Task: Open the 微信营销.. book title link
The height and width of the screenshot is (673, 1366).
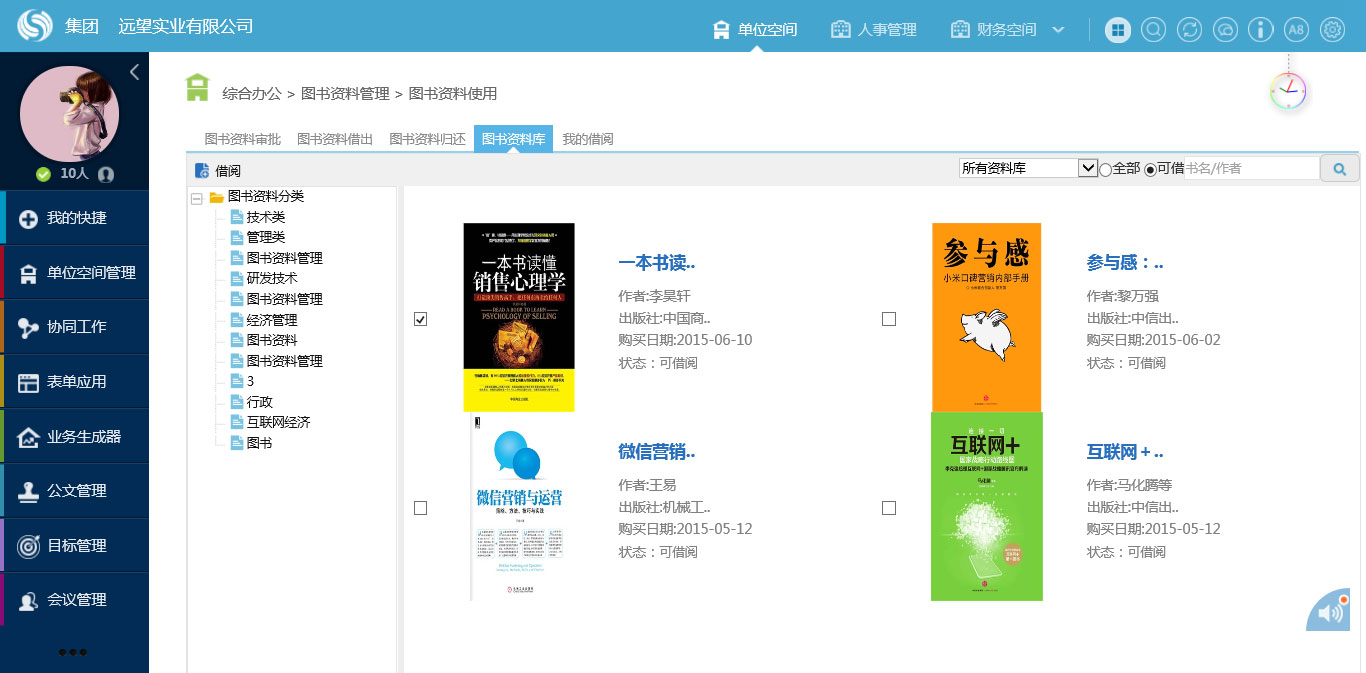Action: (657, 452)
